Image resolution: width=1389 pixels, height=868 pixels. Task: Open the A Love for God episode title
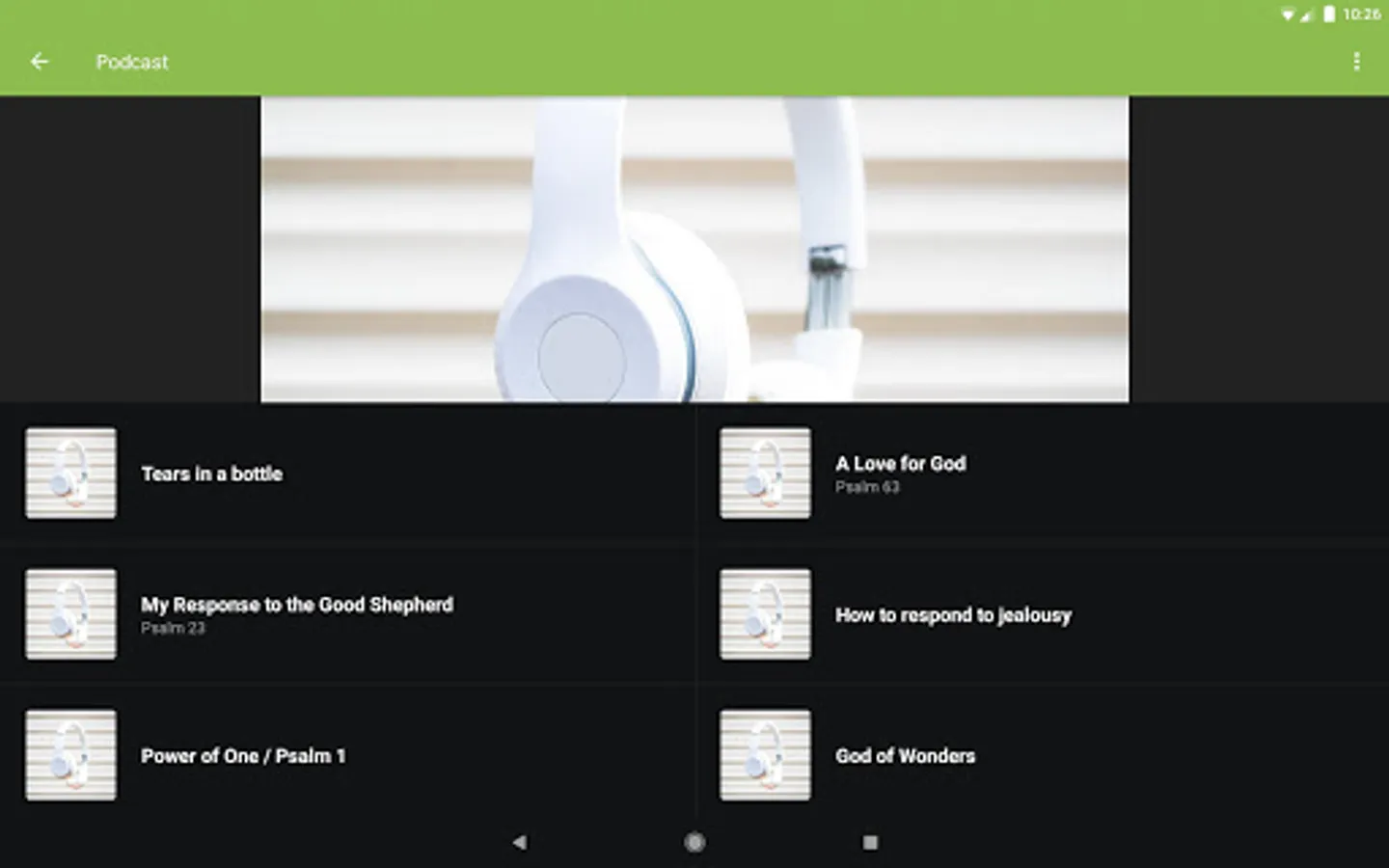tap(901, 464)
